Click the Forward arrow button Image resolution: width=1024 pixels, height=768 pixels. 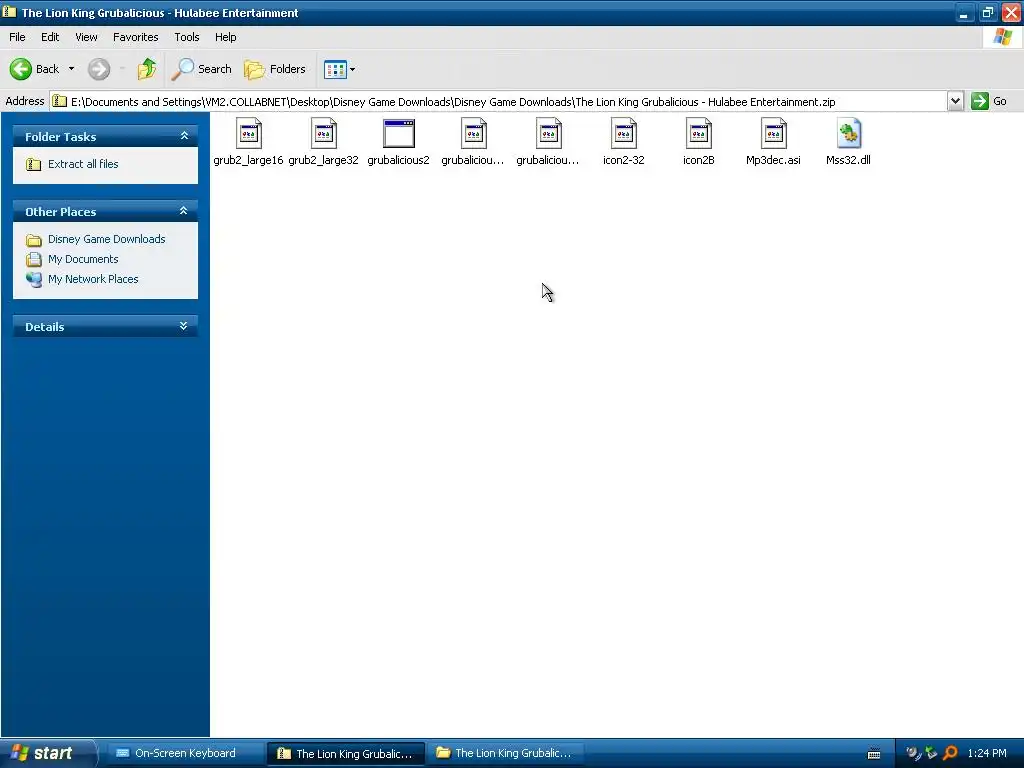tap(99, 69)
